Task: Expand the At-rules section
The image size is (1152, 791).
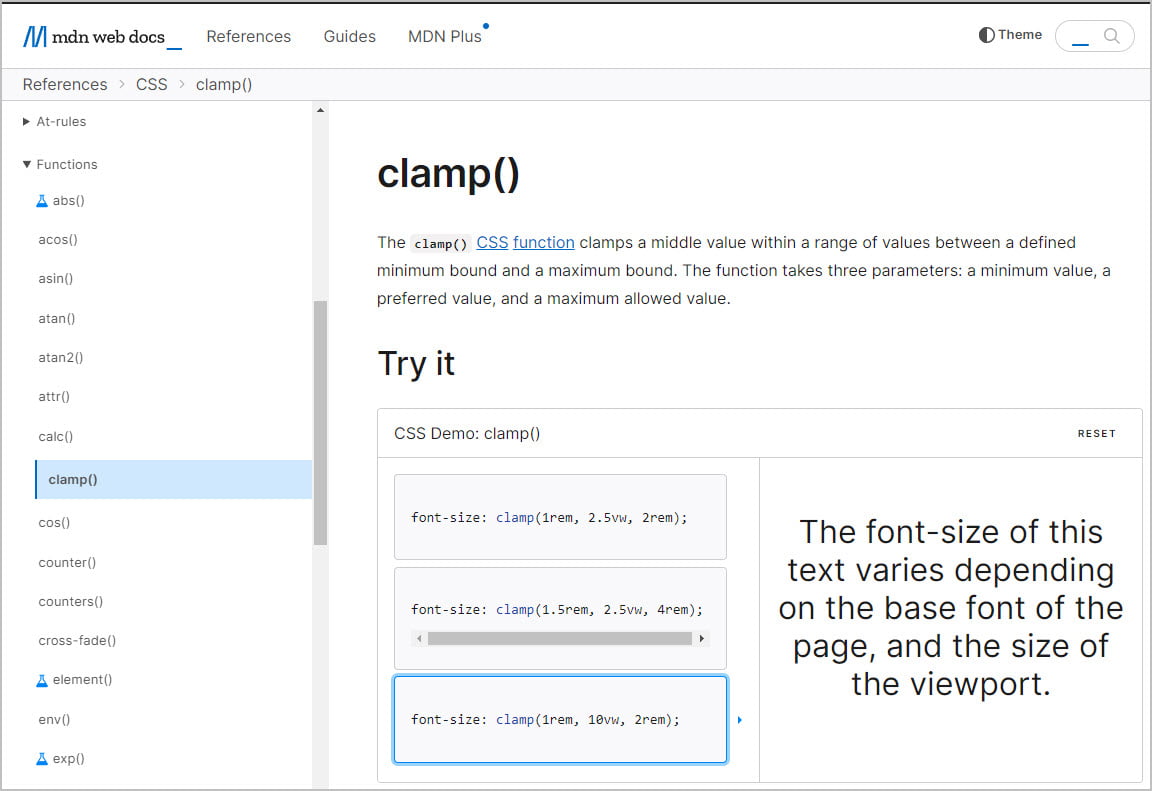Action: (x=24, y=121)
